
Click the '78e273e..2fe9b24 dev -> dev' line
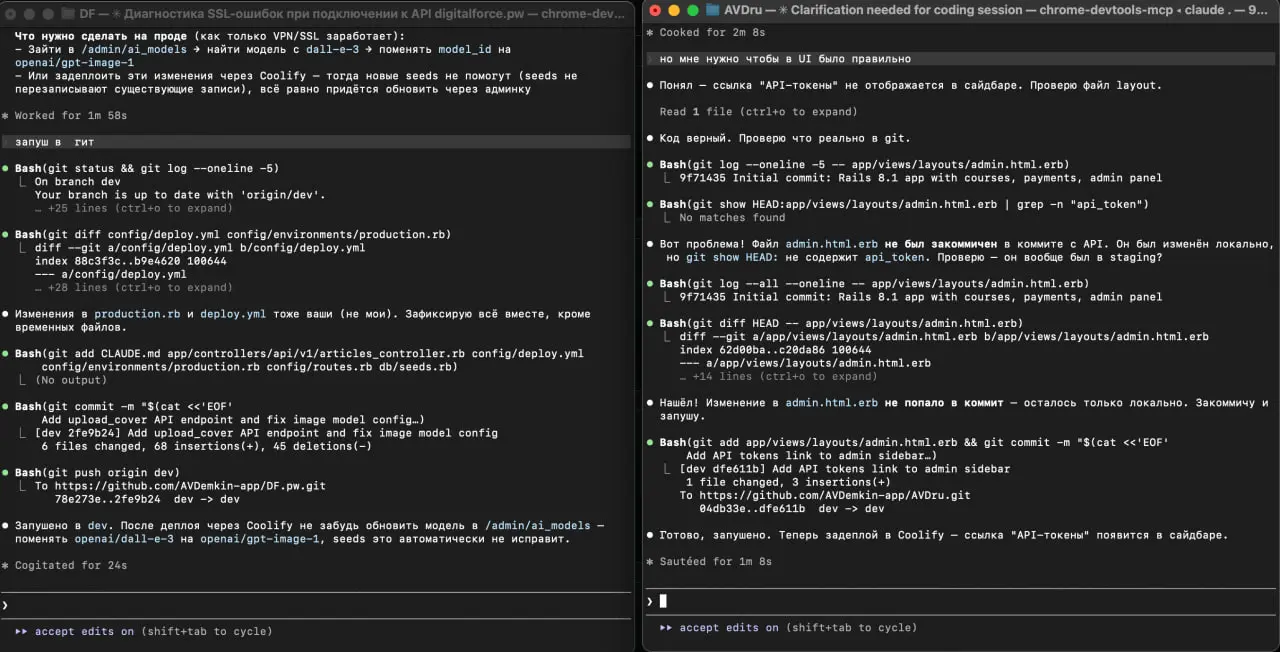click(x=147, y=499)
